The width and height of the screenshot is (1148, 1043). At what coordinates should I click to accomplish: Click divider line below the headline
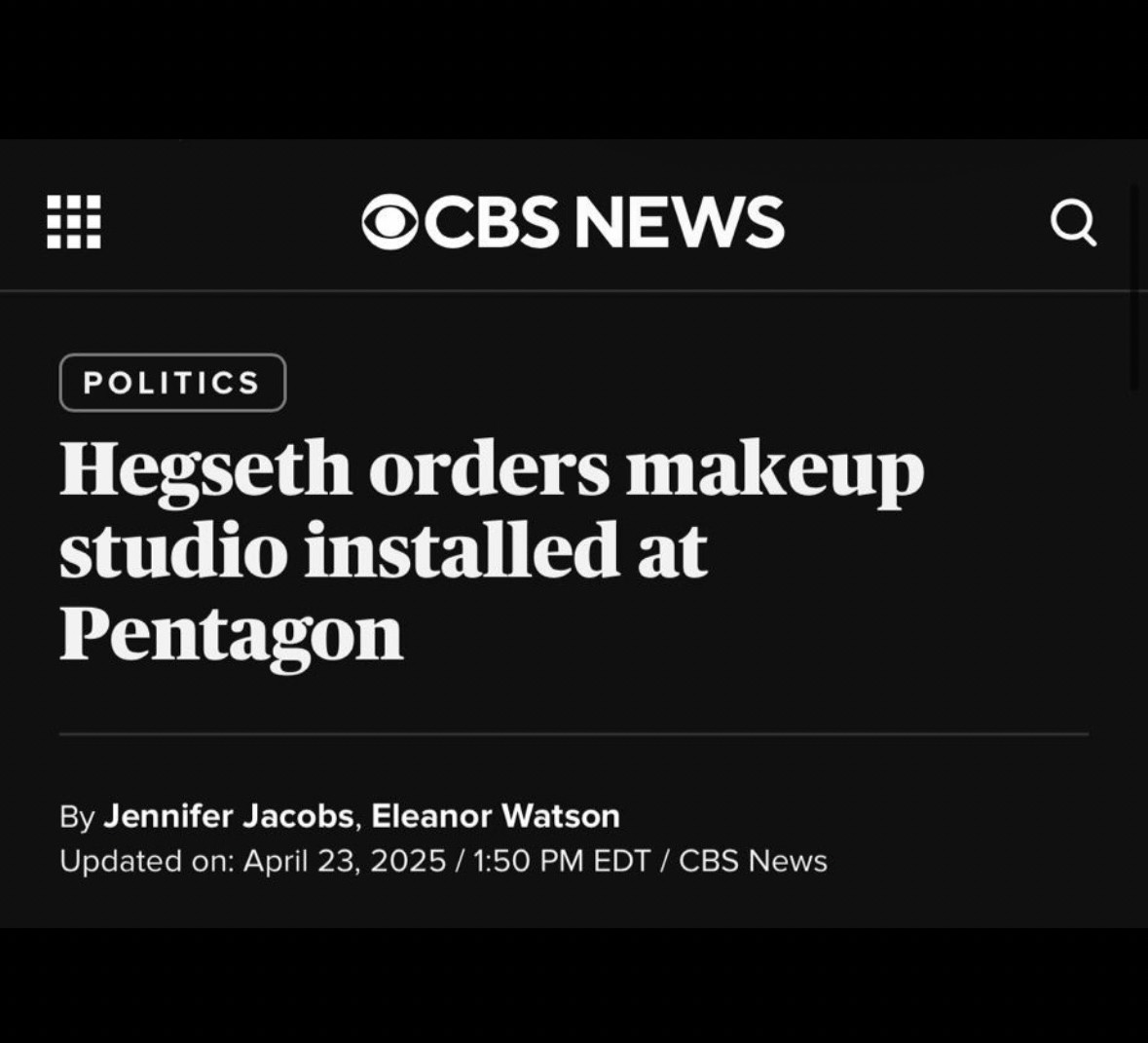click(574, 733)
